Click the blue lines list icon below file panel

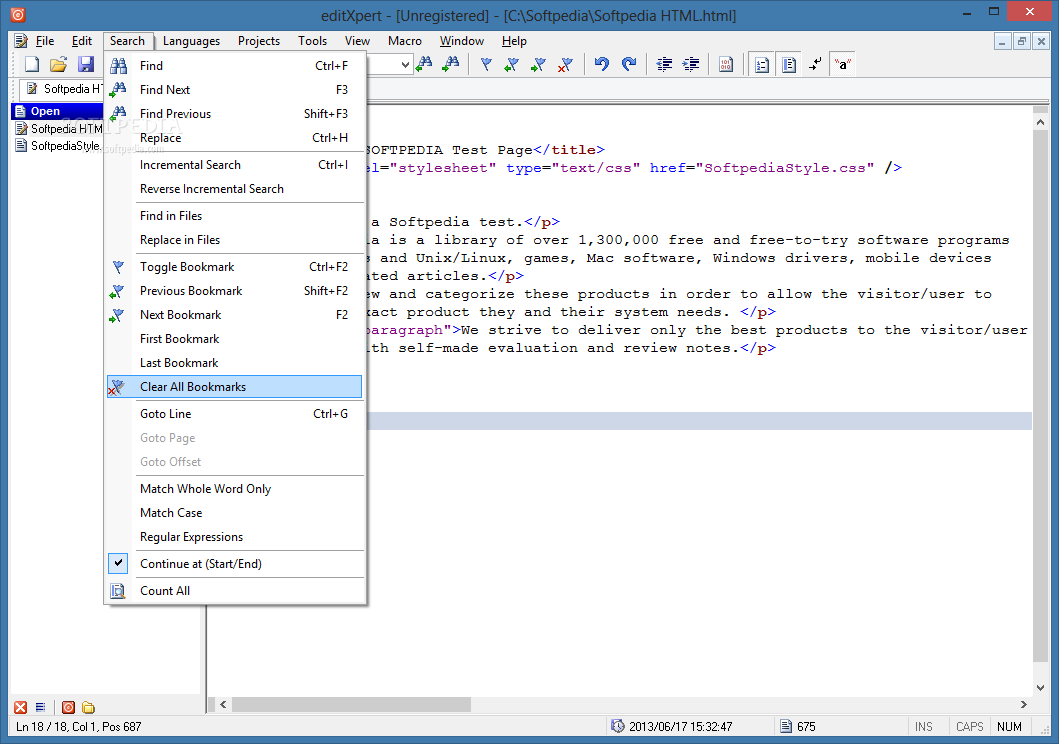[41, 707]
